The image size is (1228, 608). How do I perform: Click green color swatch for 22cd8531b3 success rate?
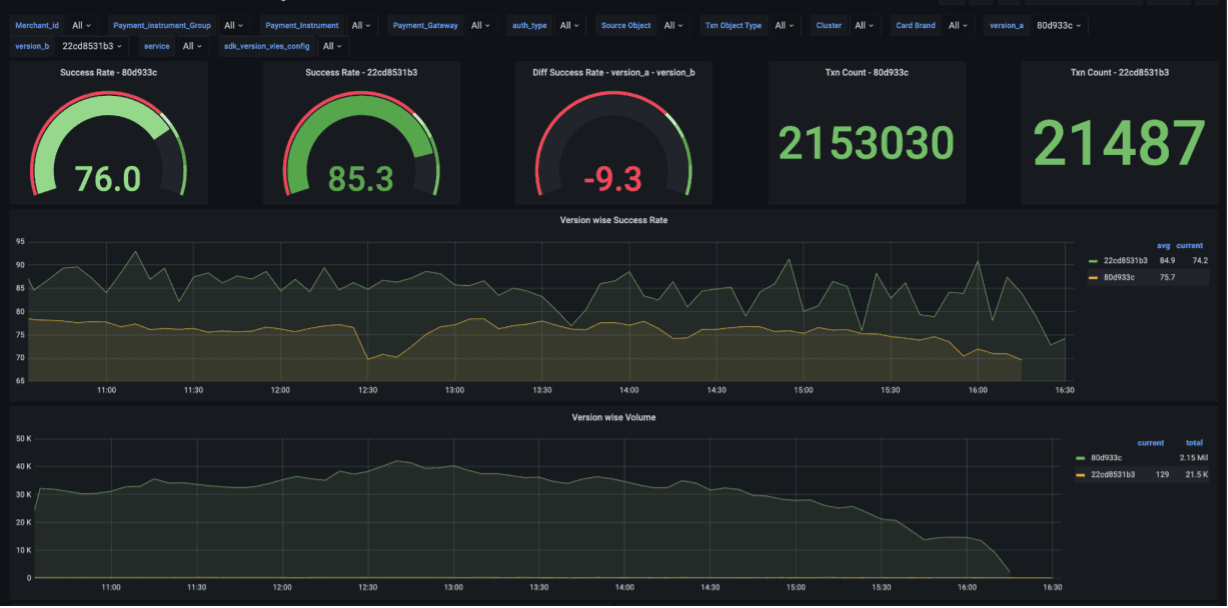1093,260
